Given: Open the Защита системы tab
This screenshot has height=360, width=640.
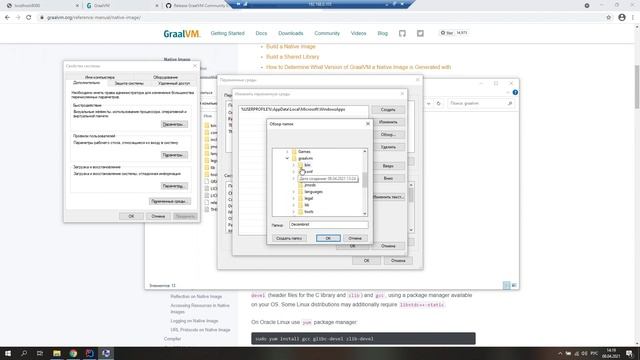Looking at the screenshot, I should click(129, 83).
